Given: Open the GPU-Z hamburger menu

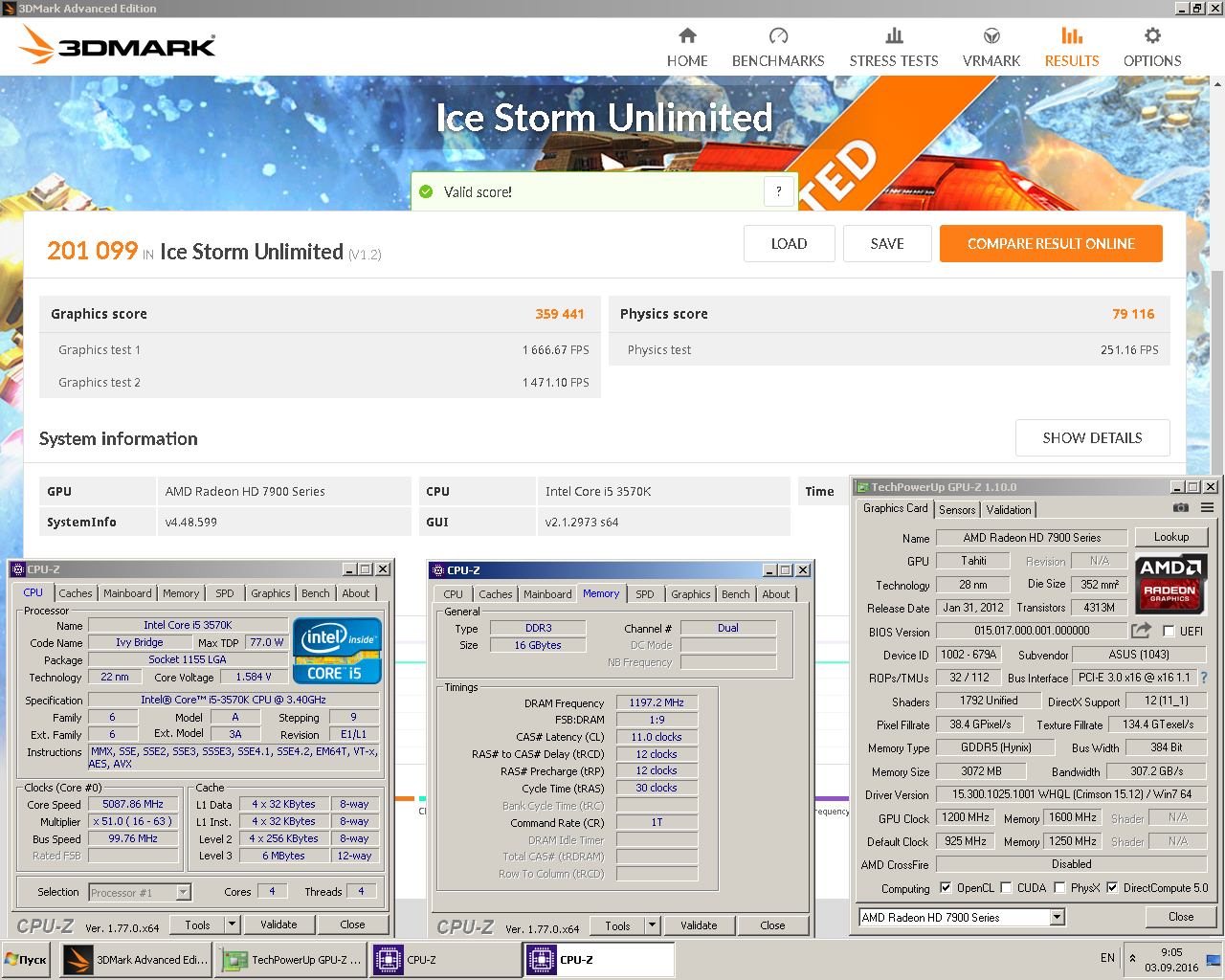Looking at the screenshot, I should [1208, 508].
